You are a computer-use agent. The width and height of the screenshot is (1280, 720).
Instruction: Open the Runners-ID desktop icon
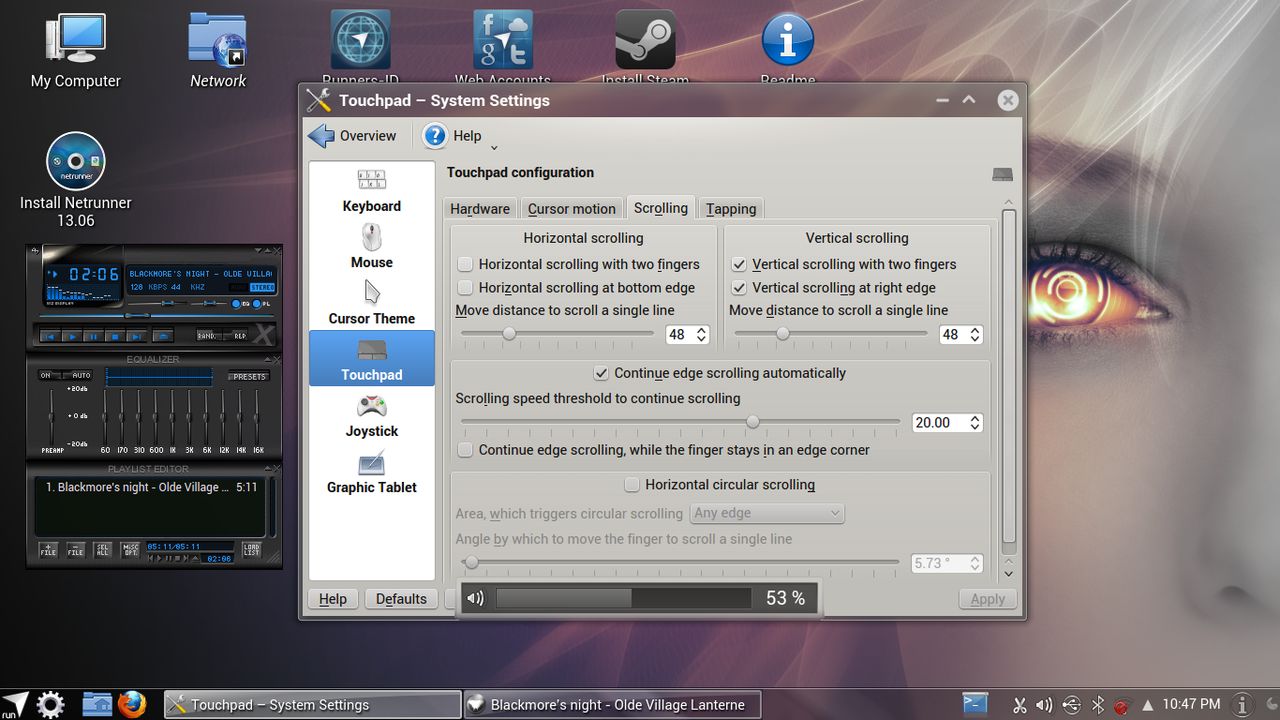(360, 48)
